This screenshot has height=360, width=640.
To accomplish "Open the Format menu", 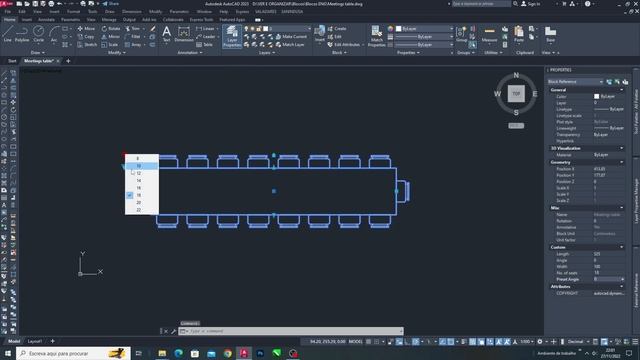I will (x=73, y=12).
